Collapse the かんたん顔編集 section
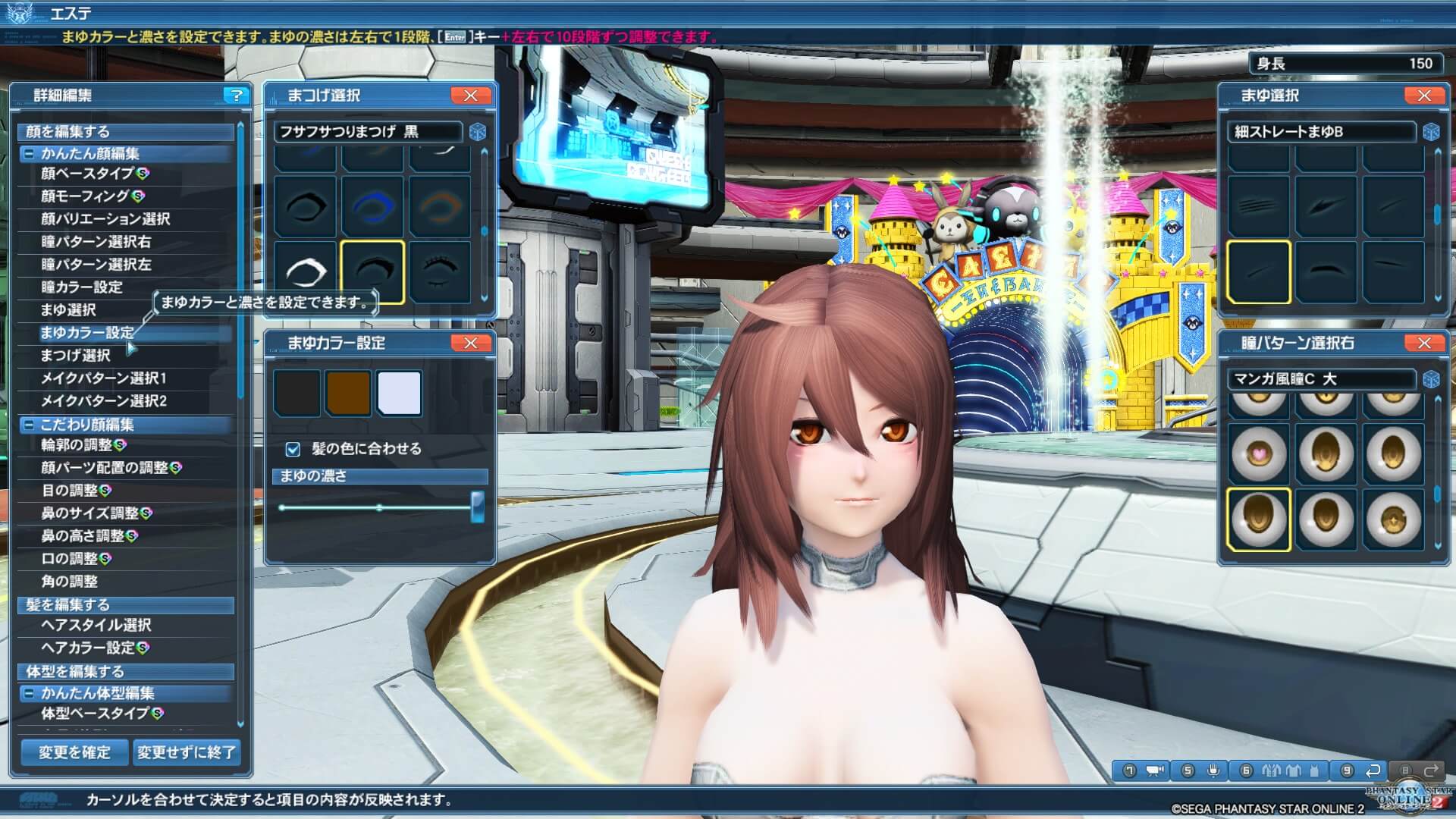The image size is (1456, 819). click(x=29, y=154)
